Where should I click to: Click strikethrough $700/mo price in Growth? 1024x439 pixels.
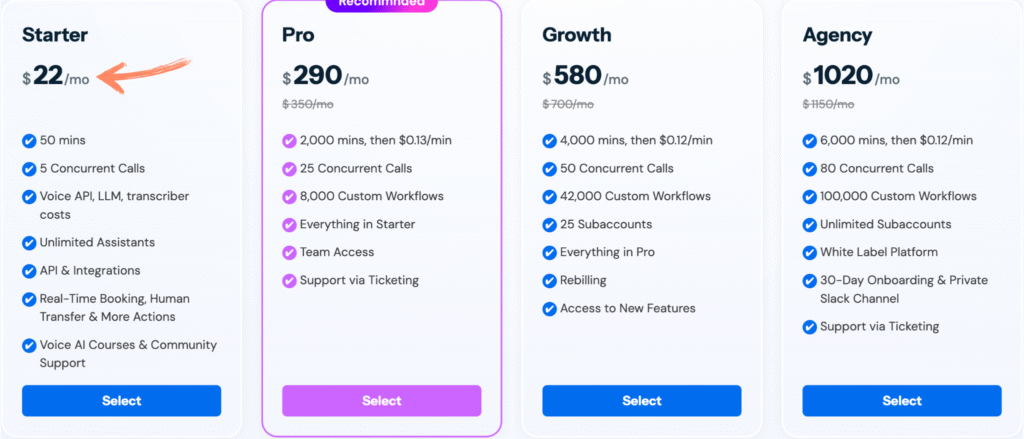tap(568, 104)
